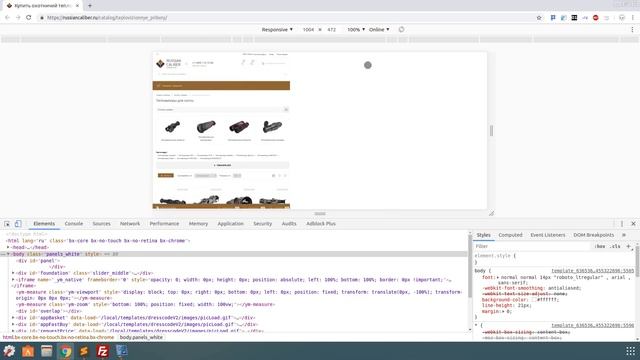This screenshot has height=360, width=640.
Task: Bookmark this page using the star icon
Action: coord(539,18)
